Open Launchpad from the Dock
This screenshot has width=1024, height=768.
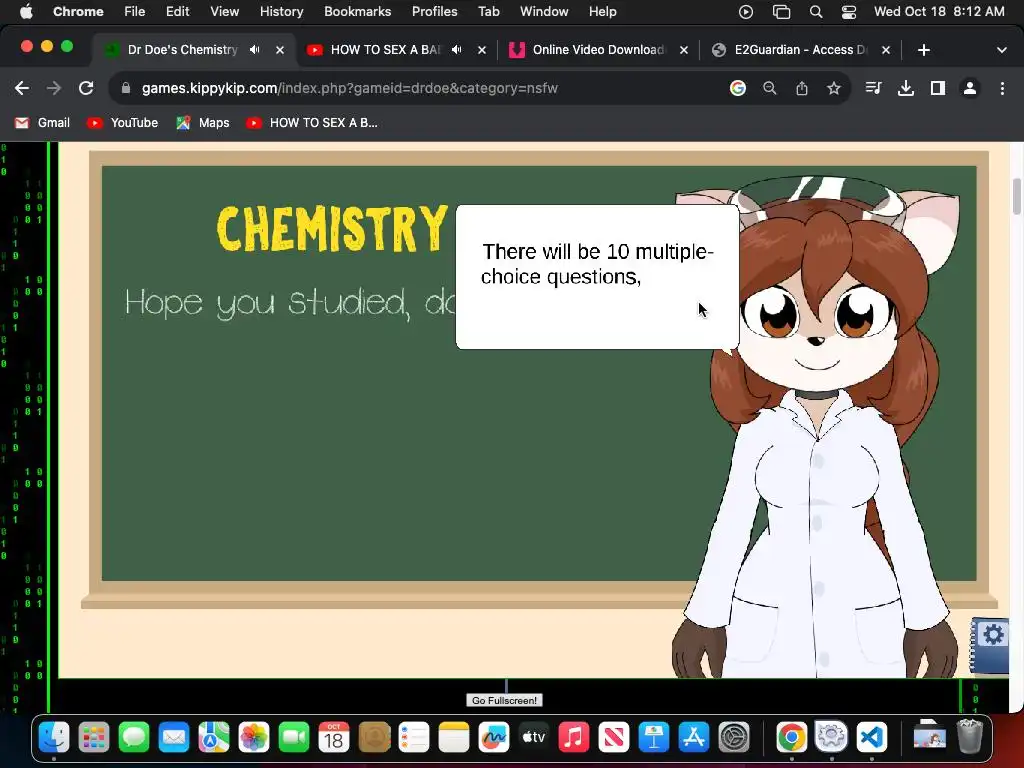[x=93, y=738]
